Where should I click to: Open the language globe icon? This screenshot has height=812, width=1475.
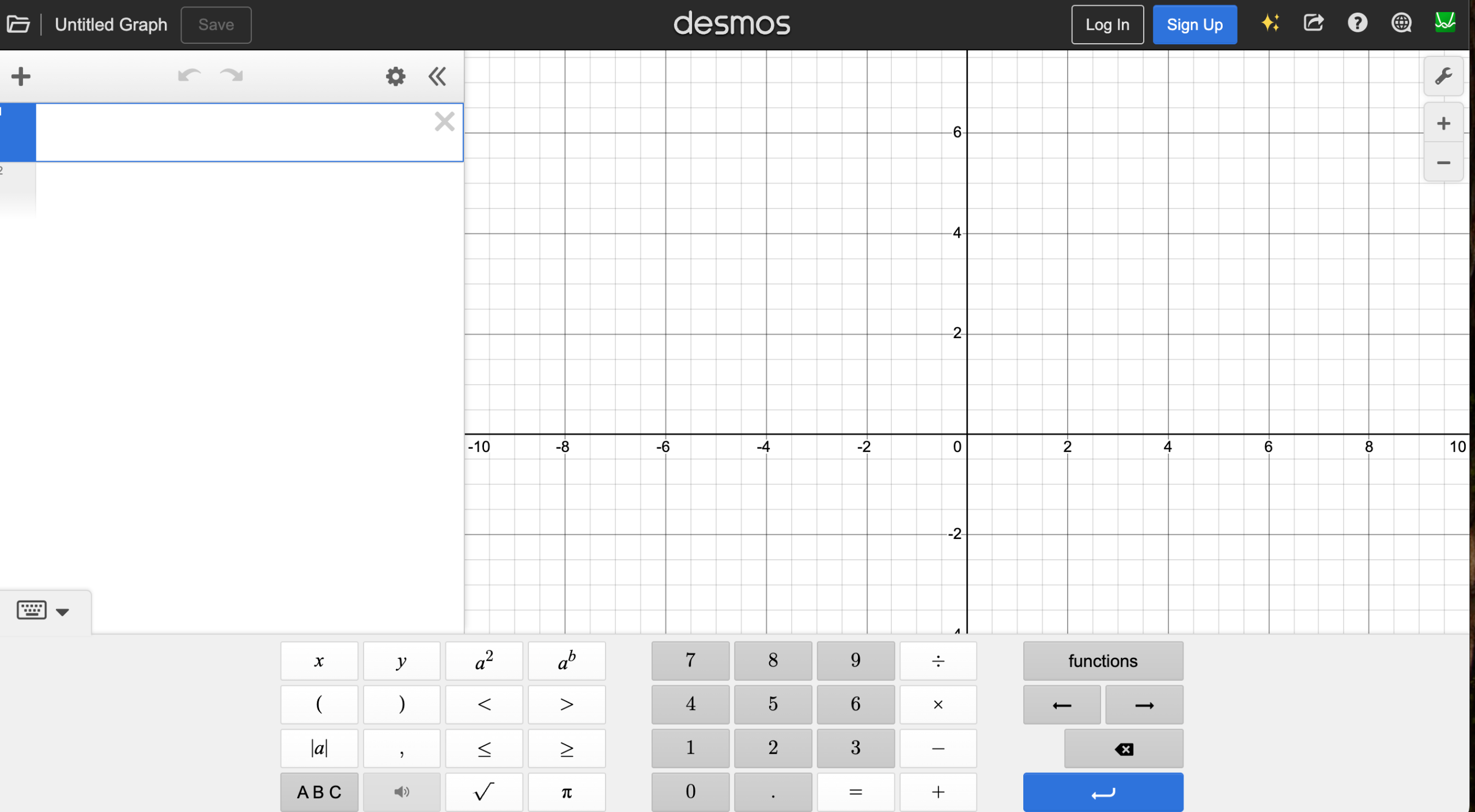1401,24
